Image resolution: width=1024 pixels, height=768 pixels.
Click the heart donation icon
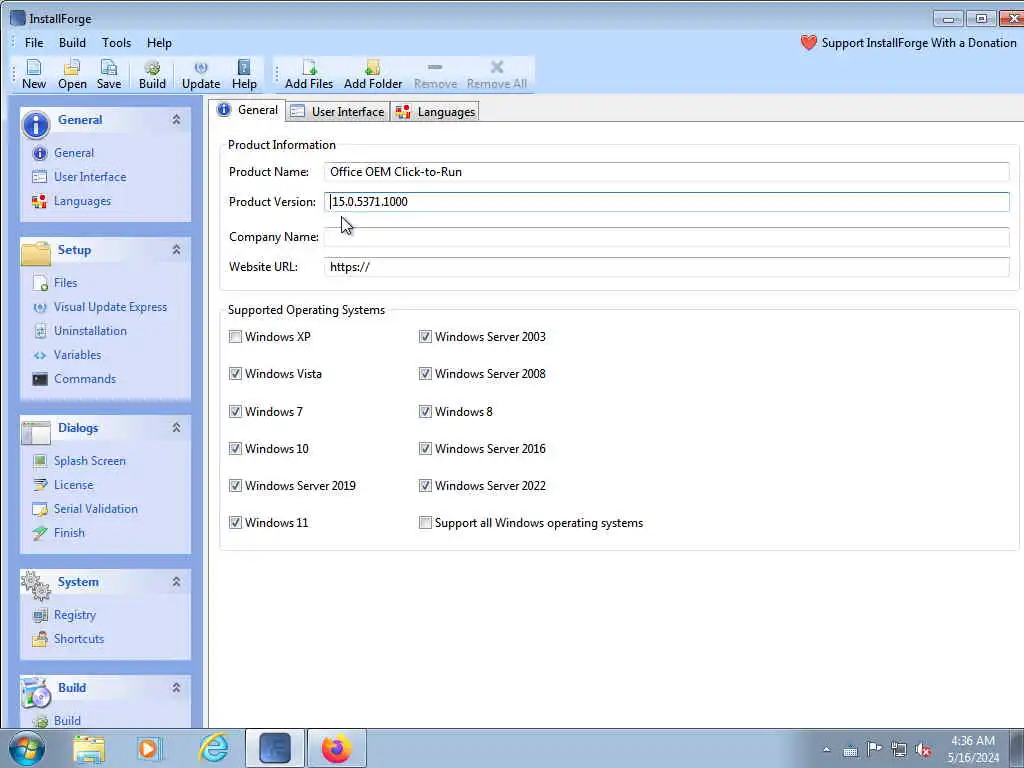[x=808, y=43]
